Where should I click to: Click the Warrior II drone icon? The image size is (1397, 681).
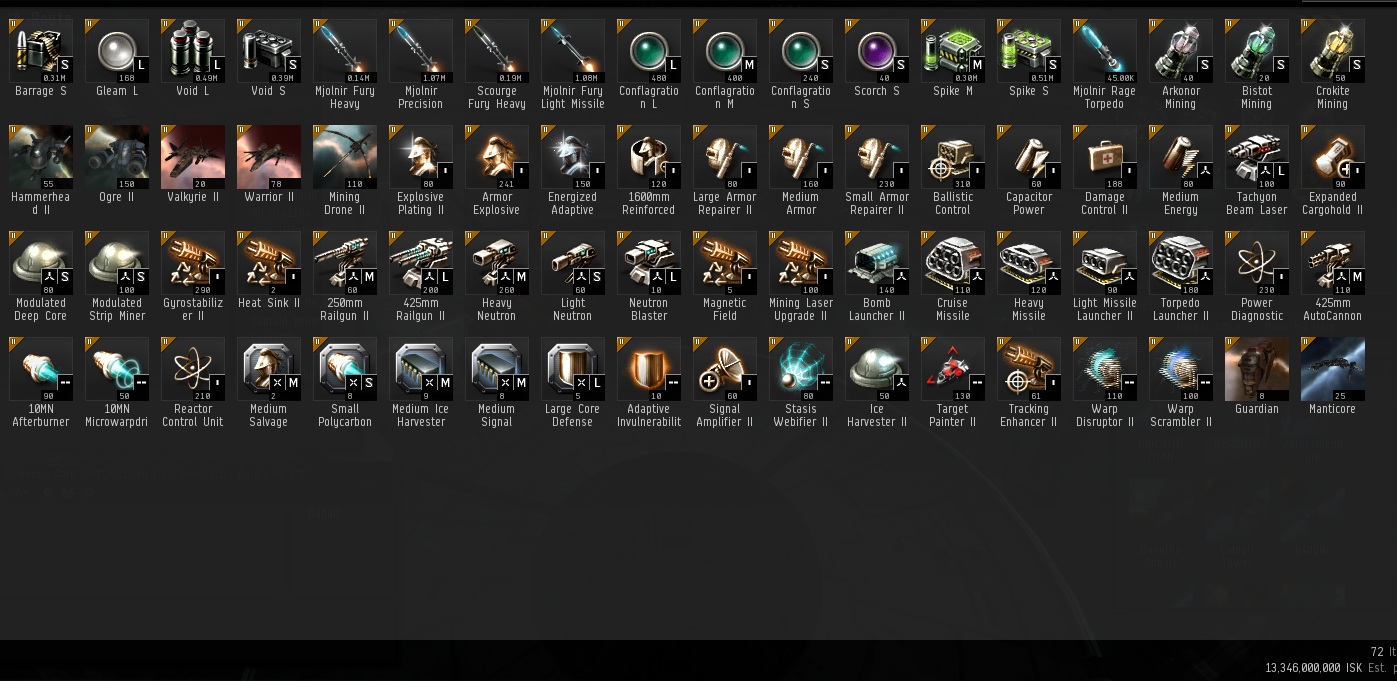tap(269, 157)
